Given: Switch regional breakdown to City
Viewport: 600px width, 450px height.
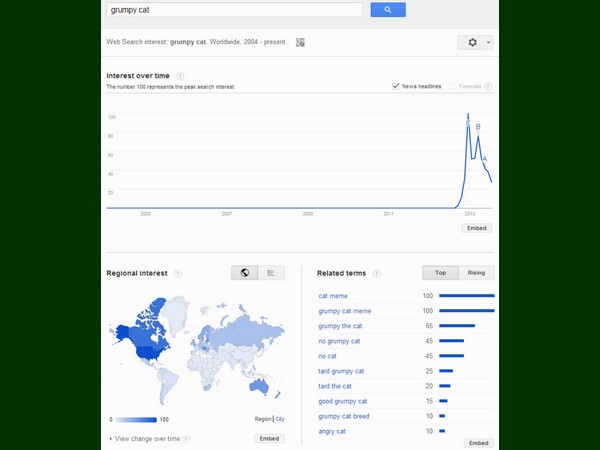Looking at the screenshot, I should coord(280,419).
